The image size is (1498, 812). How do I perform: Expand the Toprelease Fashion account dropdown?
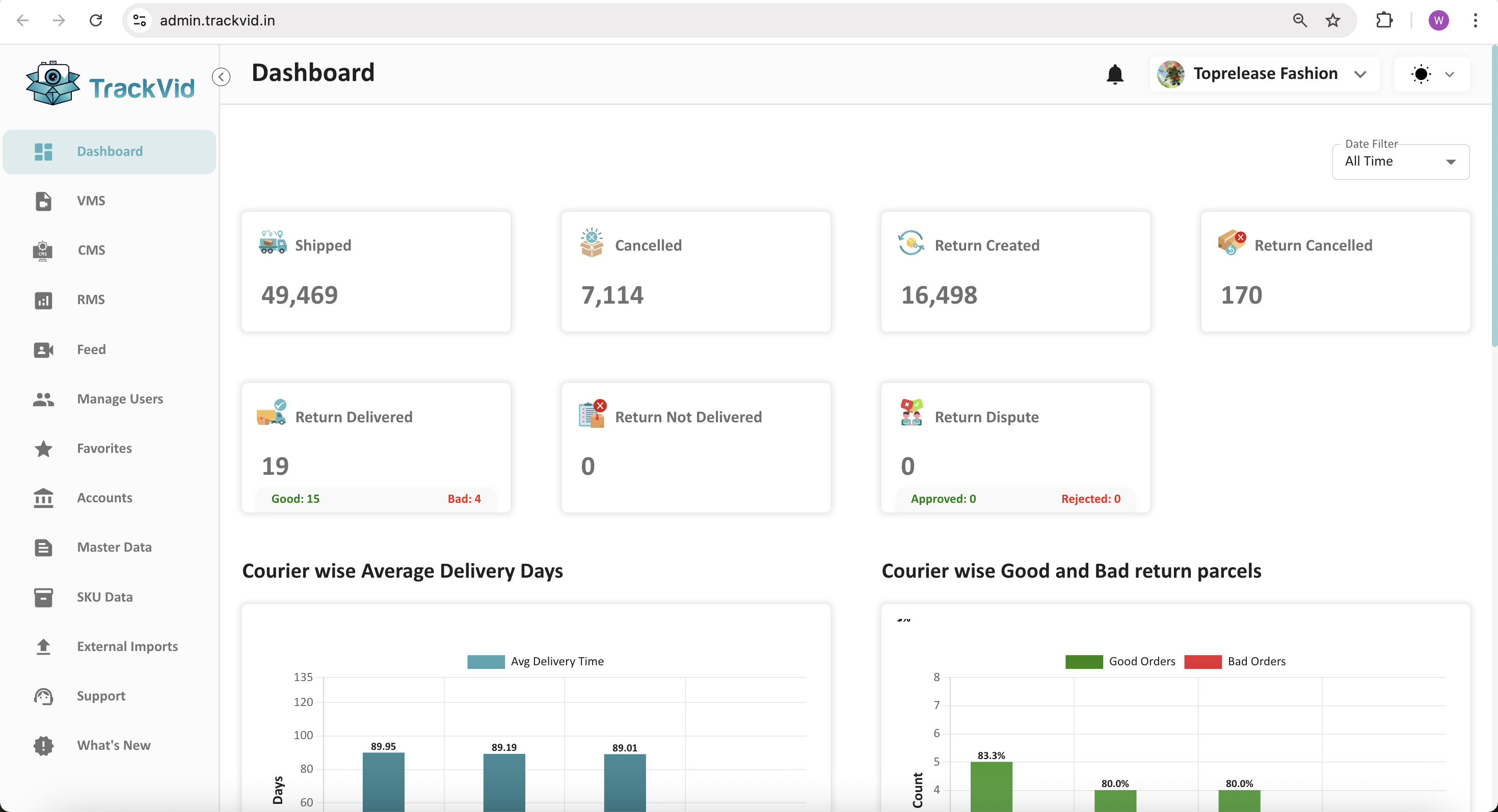[1361, 74]
